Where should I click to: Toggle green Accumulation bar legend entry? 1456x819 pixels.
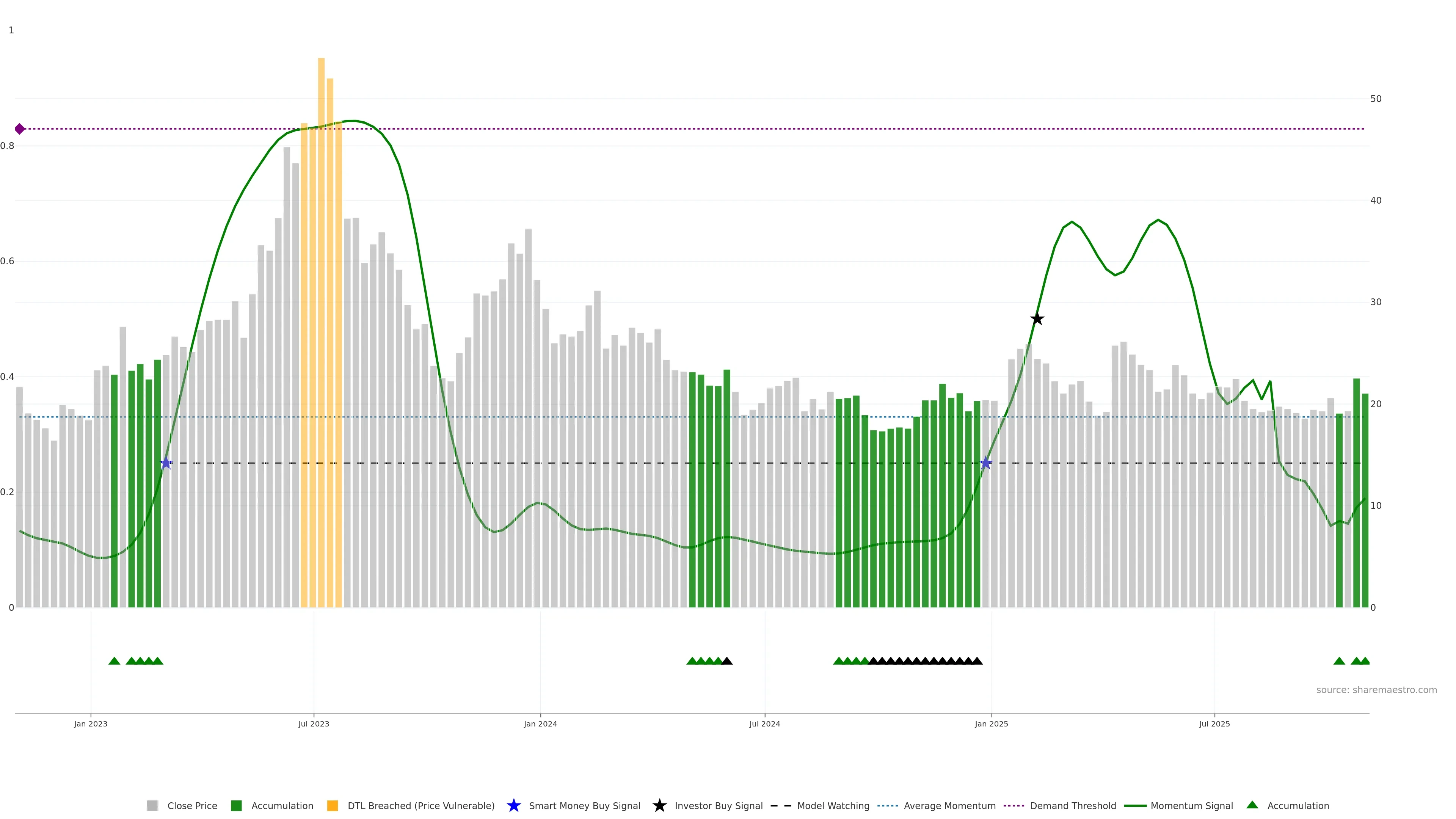(237, 805)
